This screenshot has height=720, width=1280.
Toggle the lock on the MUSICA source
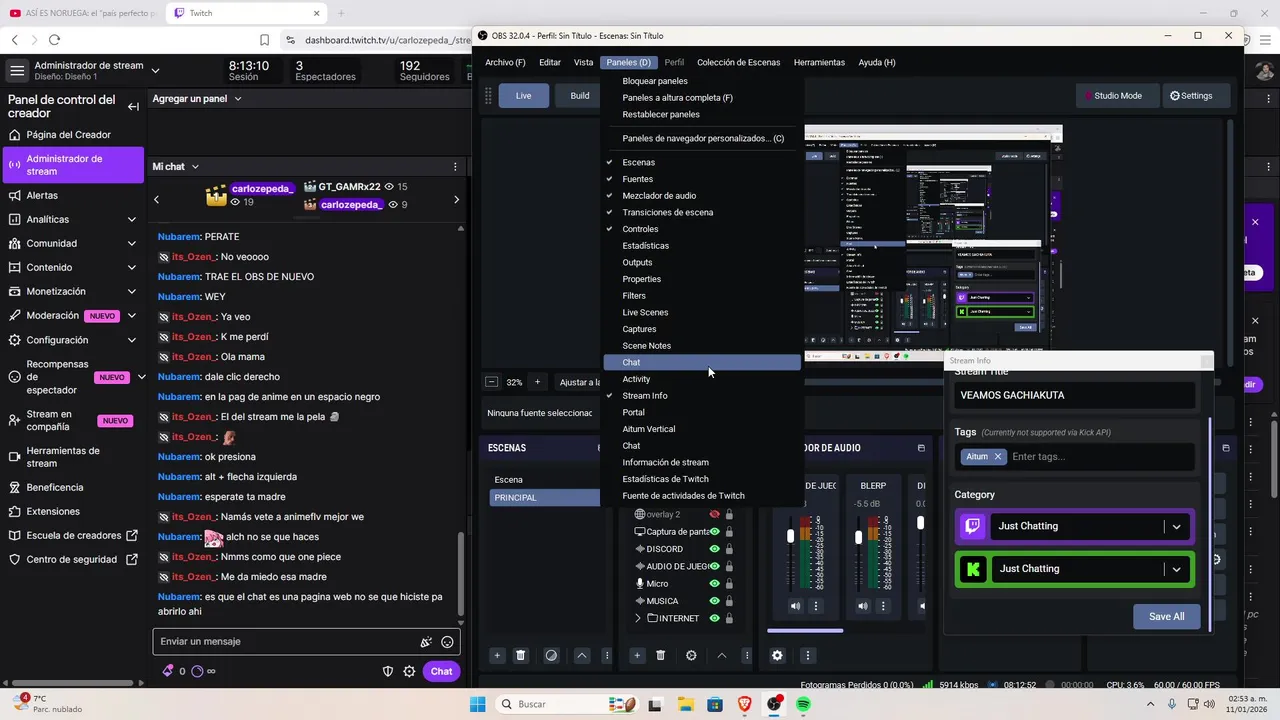click(729, 601)
